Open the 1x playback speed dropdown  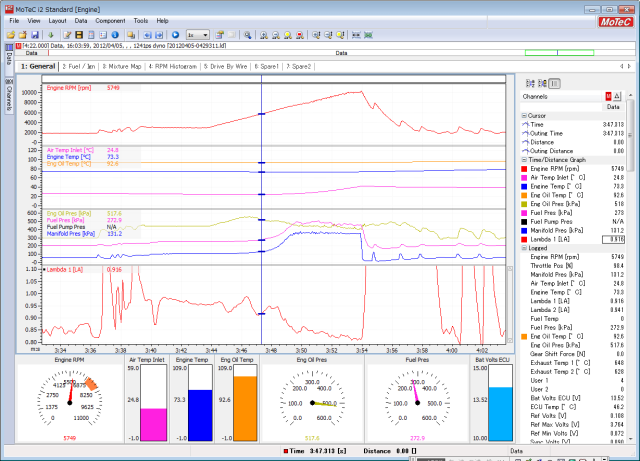198,35
